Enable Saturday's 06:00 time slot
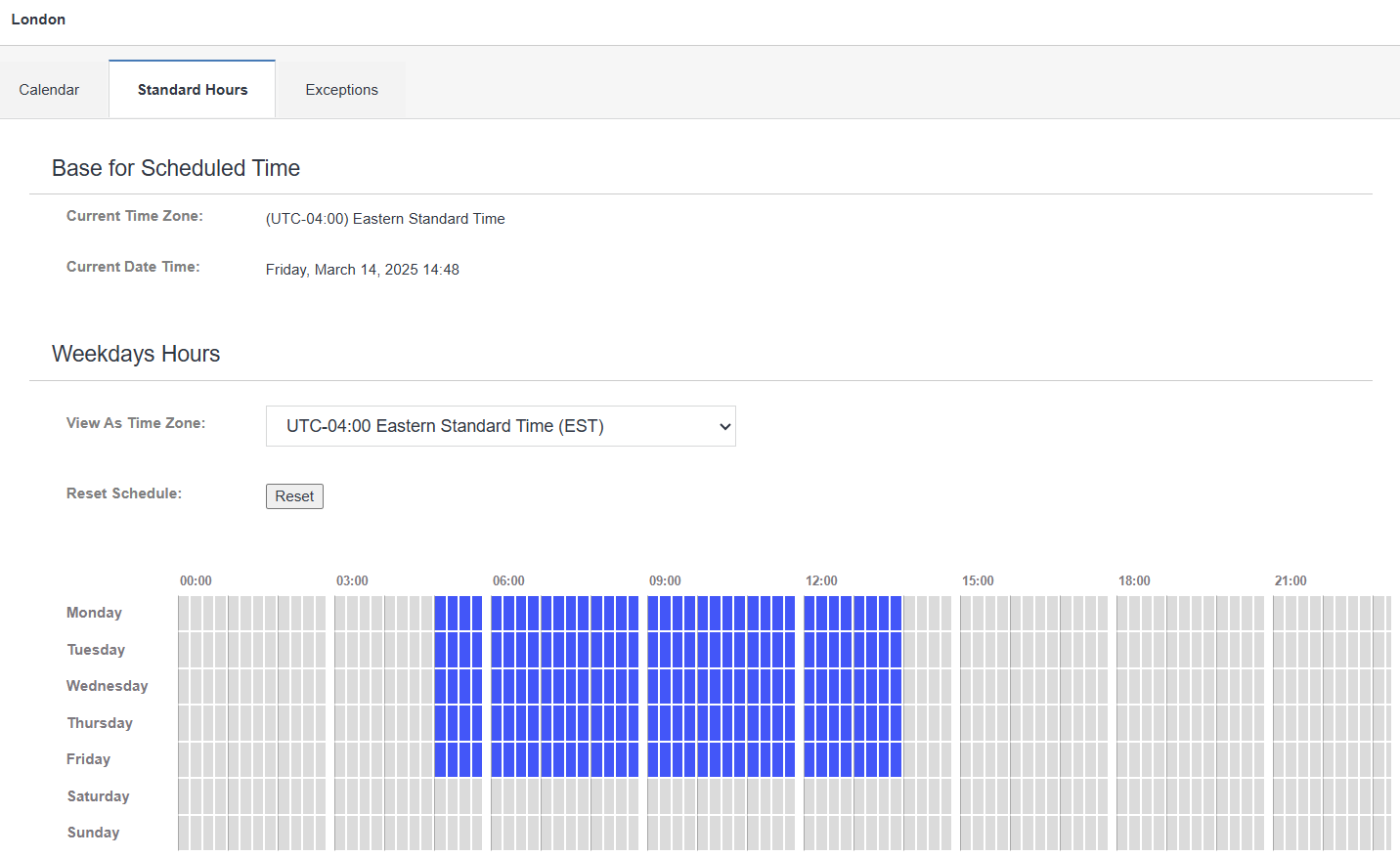 tap(497, 796)
